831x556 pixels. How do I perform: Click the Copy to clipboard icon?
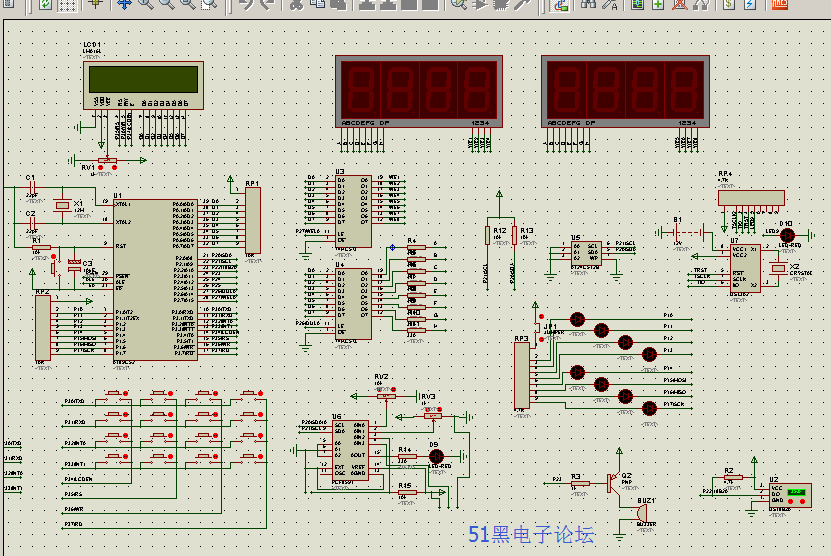coord(317,4)
